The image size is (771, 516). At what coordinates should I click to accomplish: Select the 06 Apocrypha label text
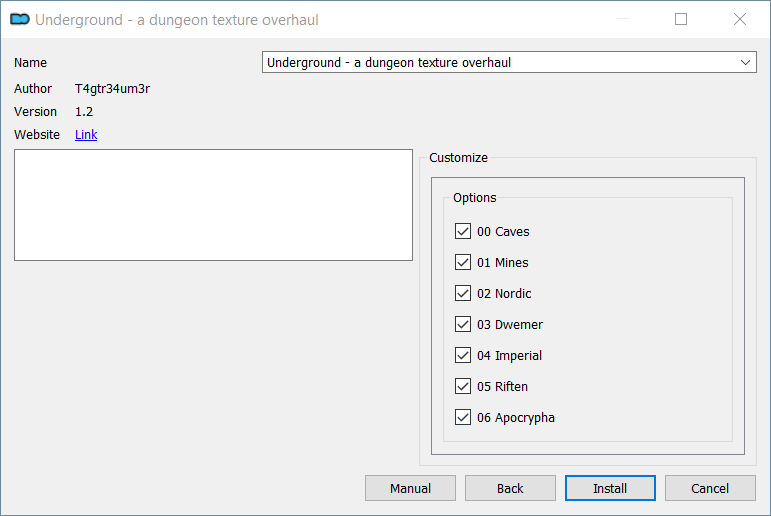(515, 418)
